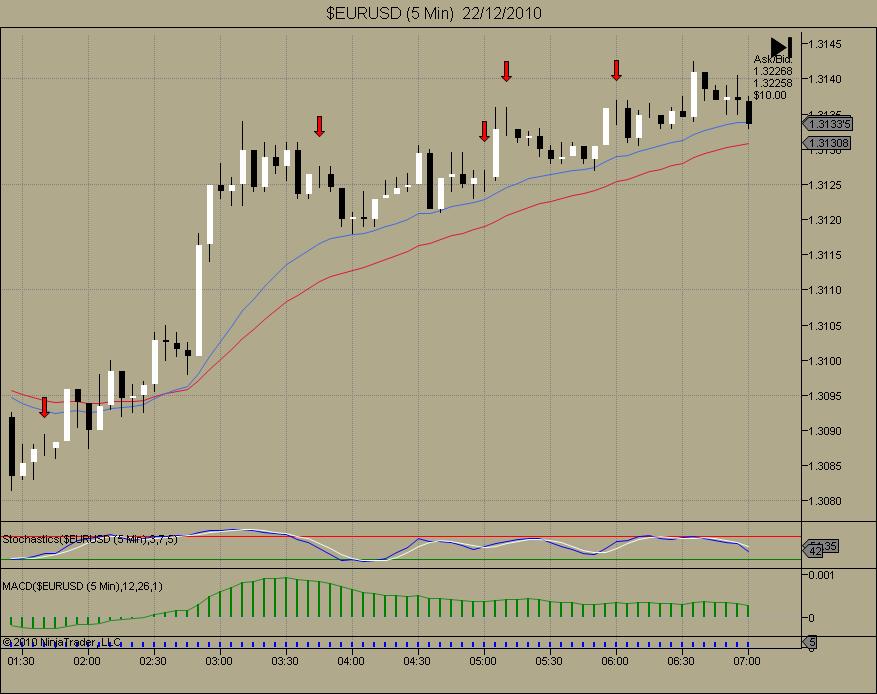The width and height of the screenshot is (877, 694).
Task: Click the 07:00 time axis label
Action: tap(747, 662)
